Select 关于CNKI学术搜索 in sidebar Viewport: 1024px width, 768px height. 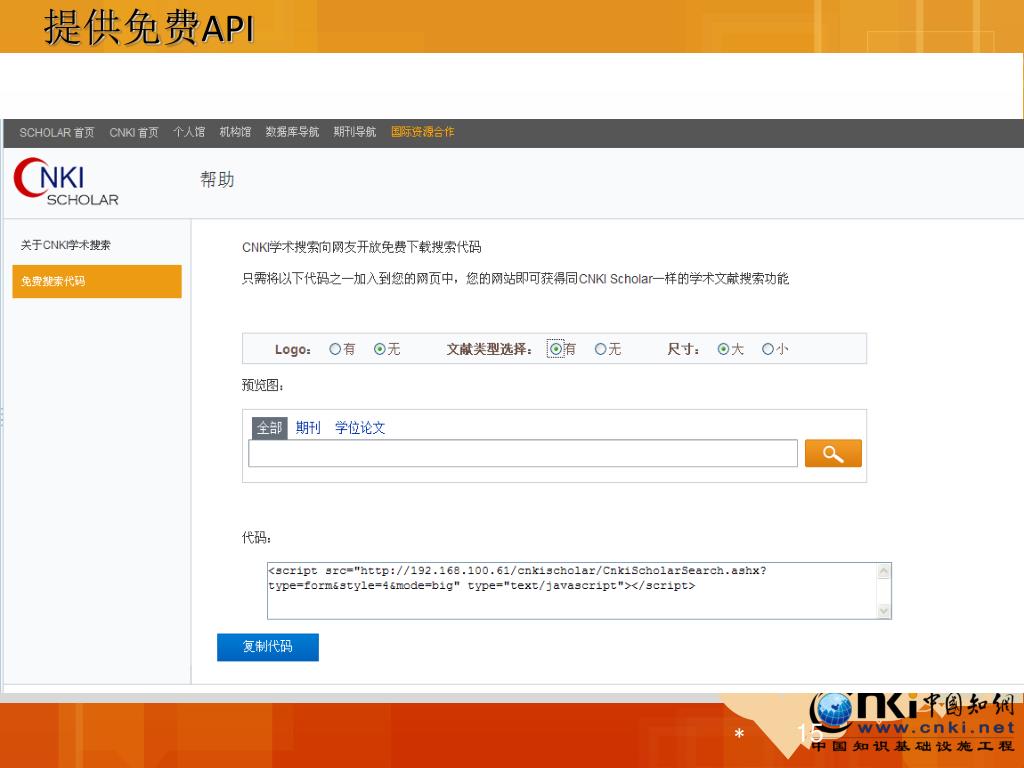pos(65,246)
